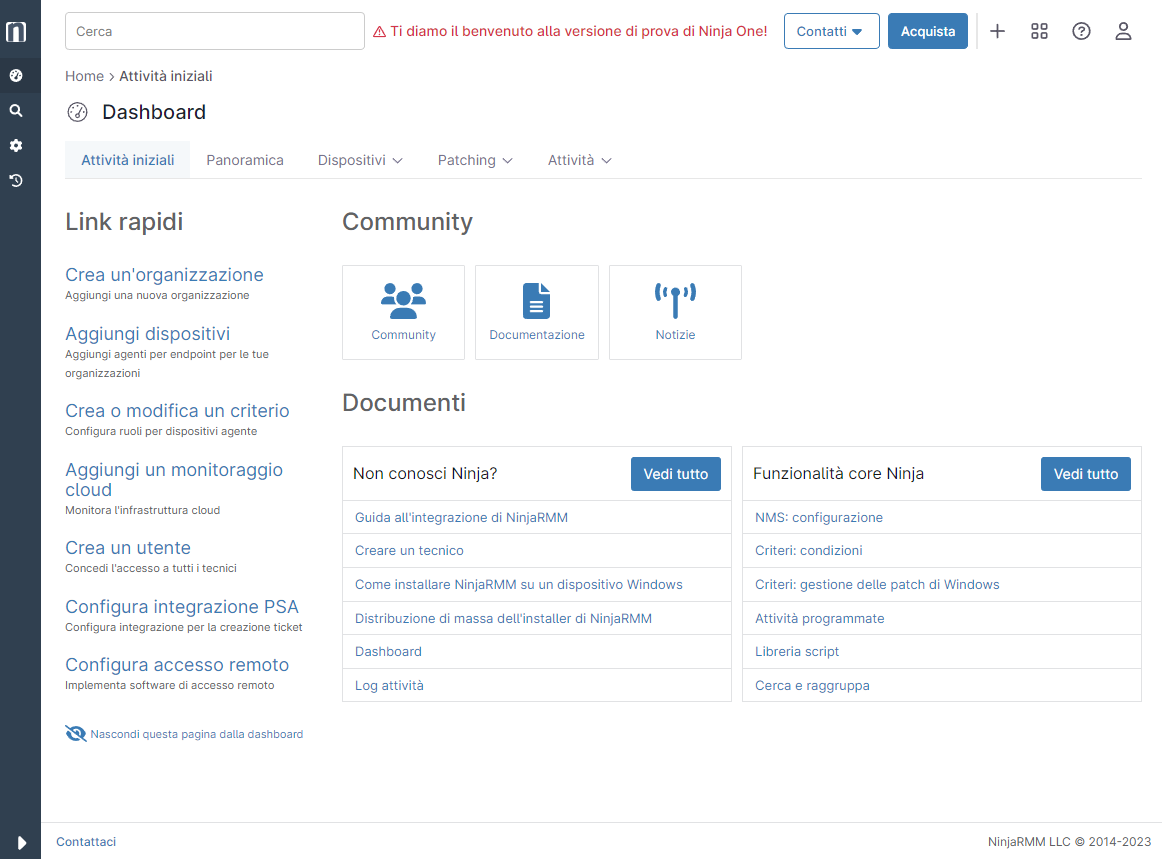Open the Notizie antenna tile
The image size is (1162, 859).
[x=675, y=313]
